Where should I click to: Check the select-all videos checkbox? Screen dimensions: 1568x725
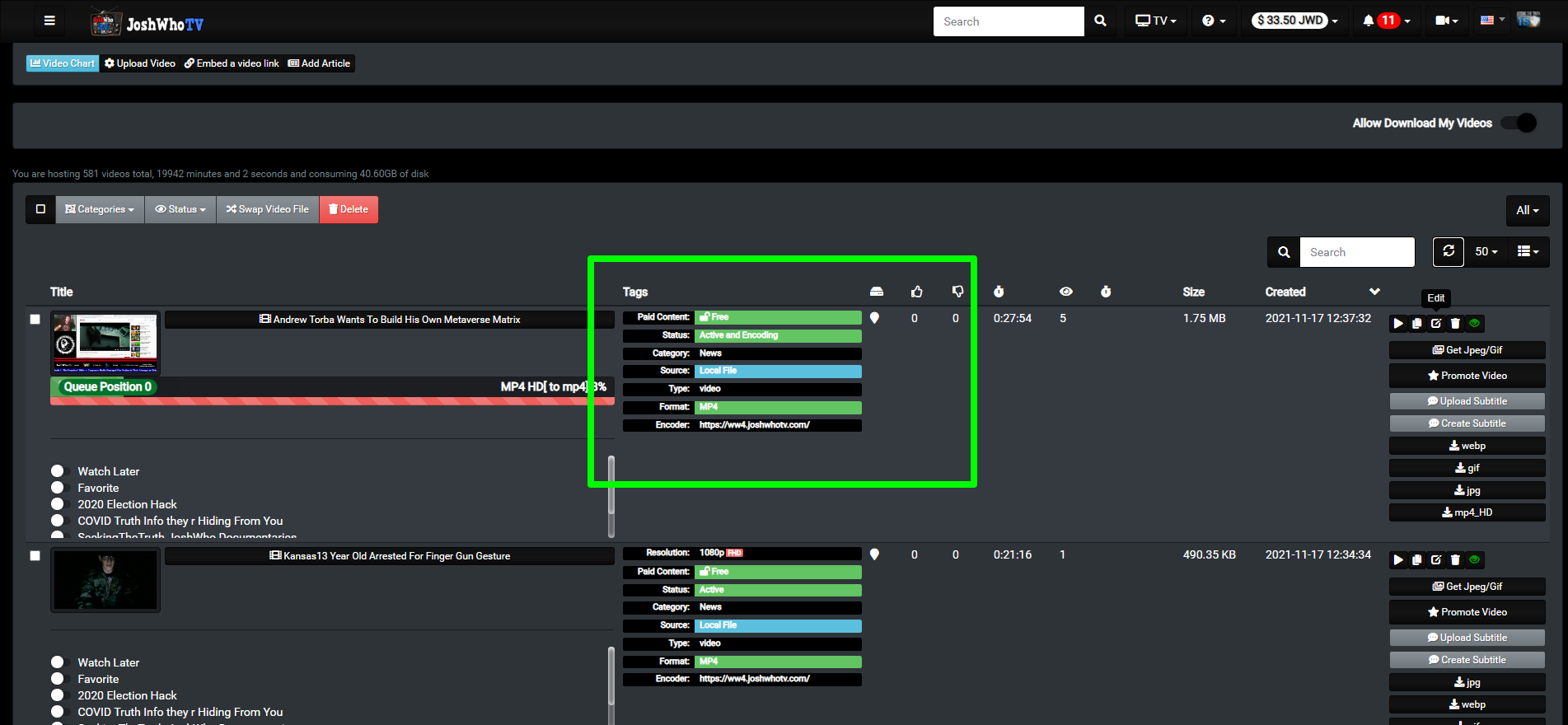40,209
